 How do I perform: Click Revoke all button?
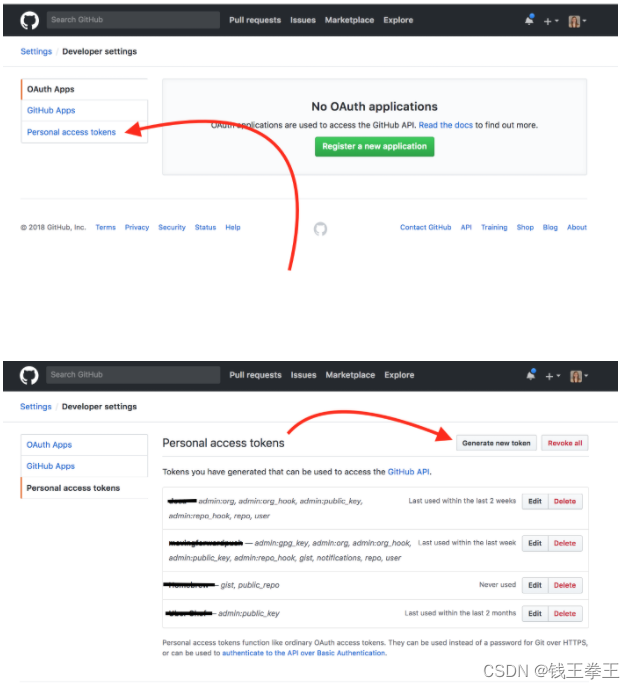click(x=565, y=443)
